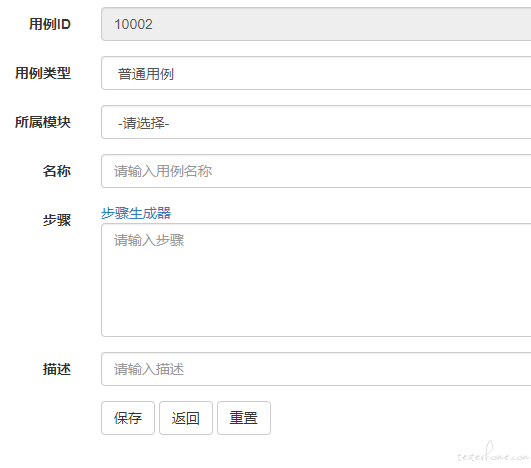Click the 返回 button to go back
The height and width of the screenshot is (468, 531).
click(x=186, y=418)
